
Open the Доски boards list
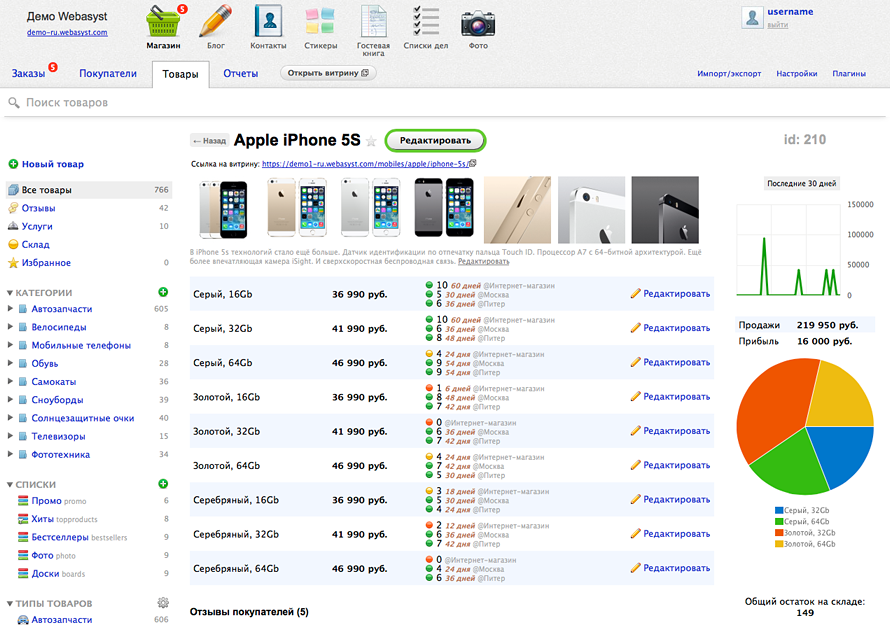point(45,574)
